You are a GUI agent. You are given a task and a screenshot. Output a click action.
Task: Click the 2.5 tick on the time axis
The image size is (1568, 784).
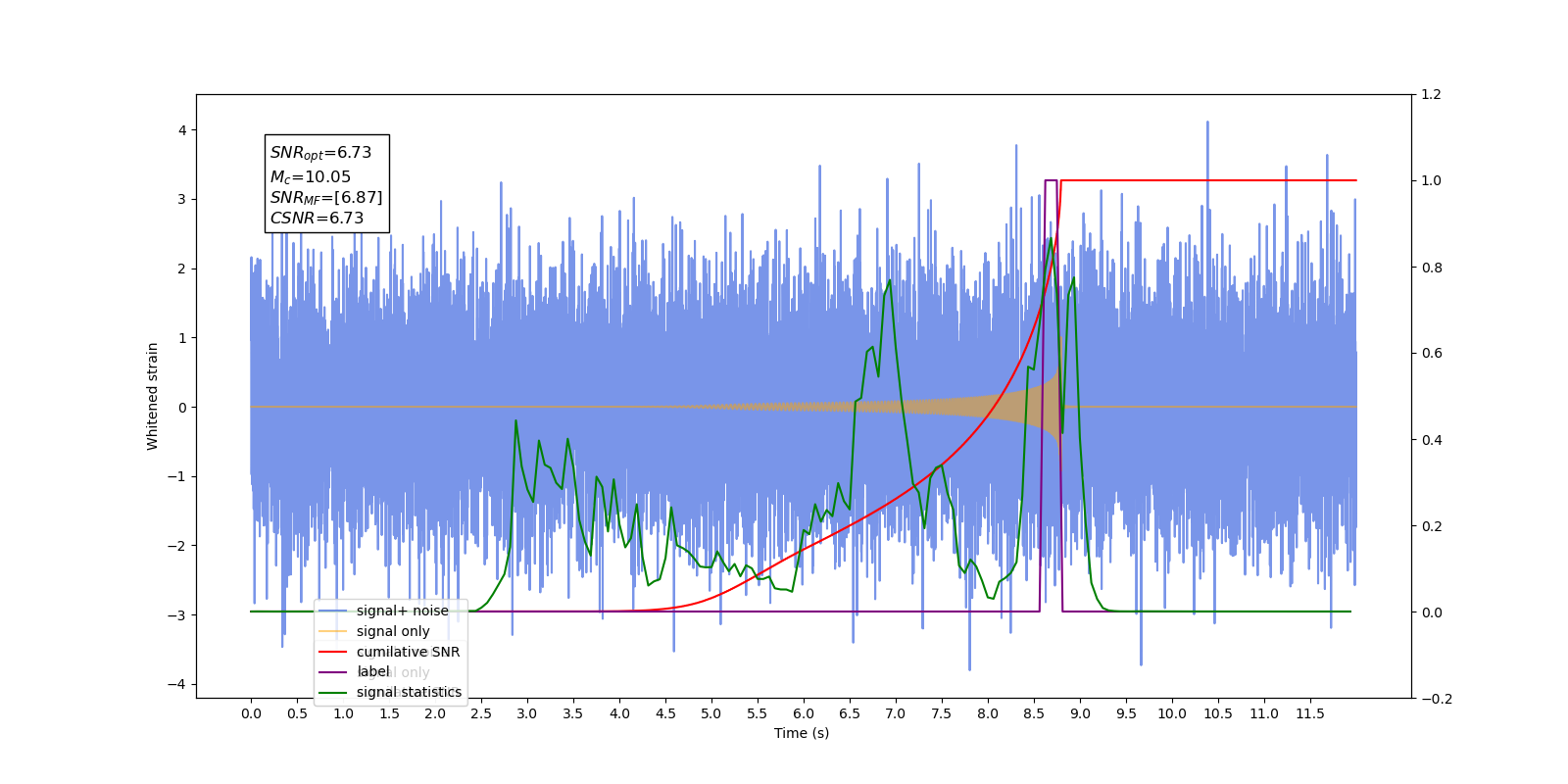[x=481, y=713]
